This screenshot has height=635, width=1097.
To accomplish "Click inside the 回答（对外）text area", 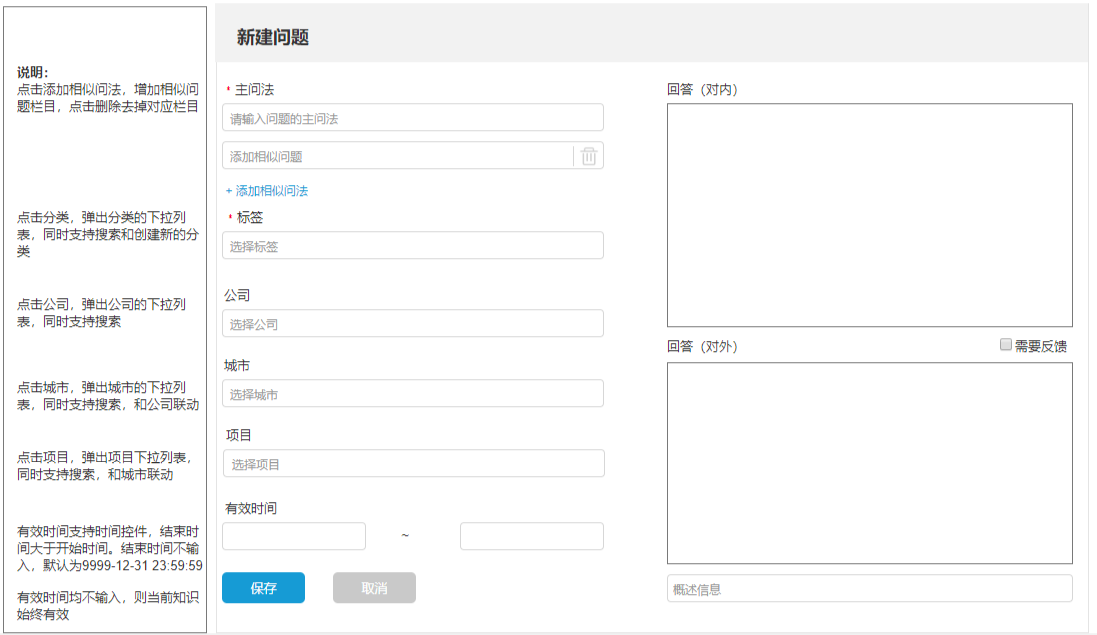I will coord(869,463).
